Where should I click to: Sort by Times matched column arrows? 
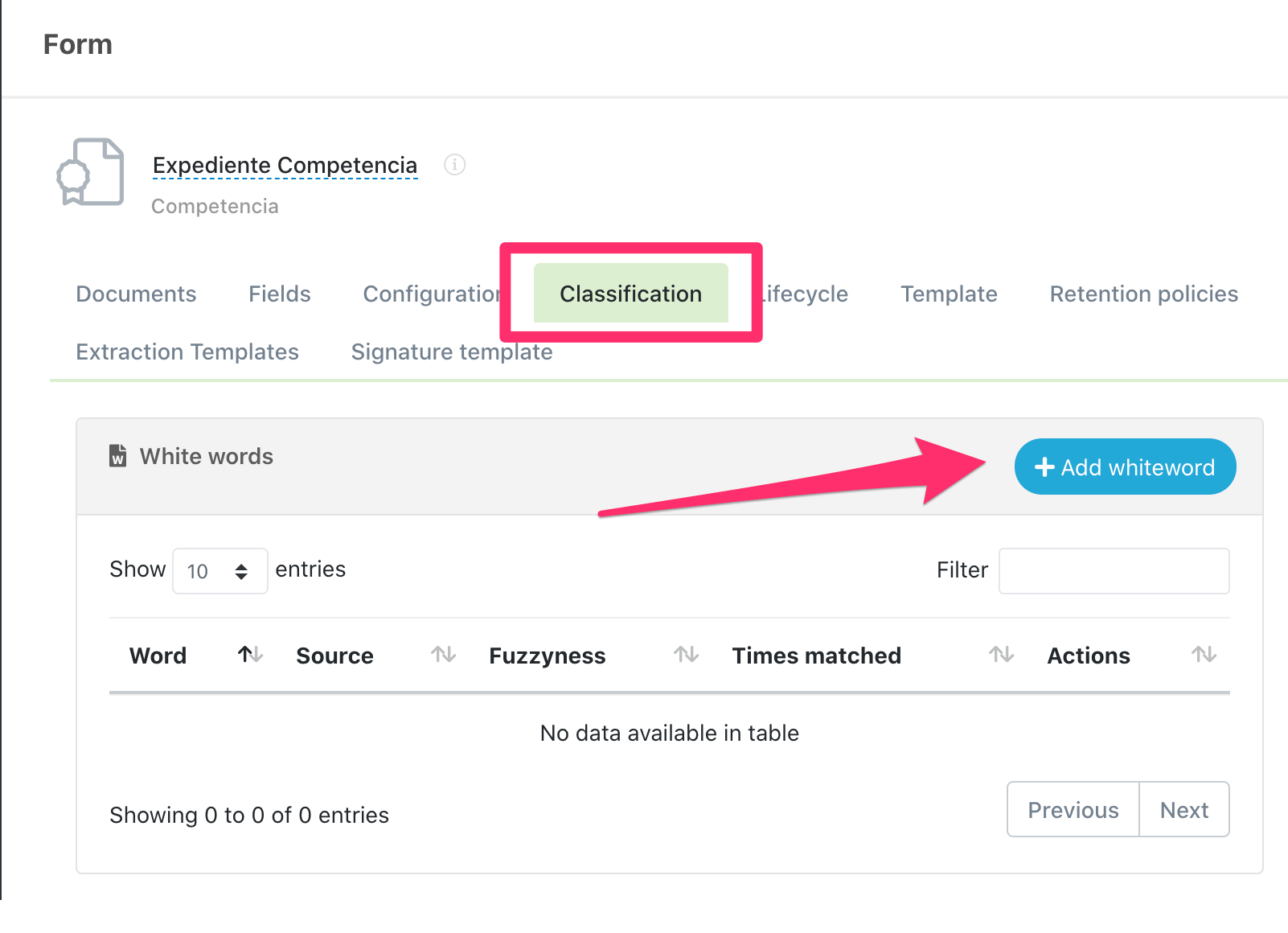[1001, 655]
